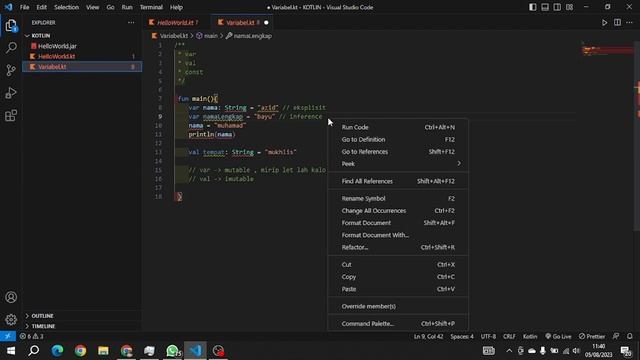Choose Format Document With...

pyautogui.click(x=398, y=235)
